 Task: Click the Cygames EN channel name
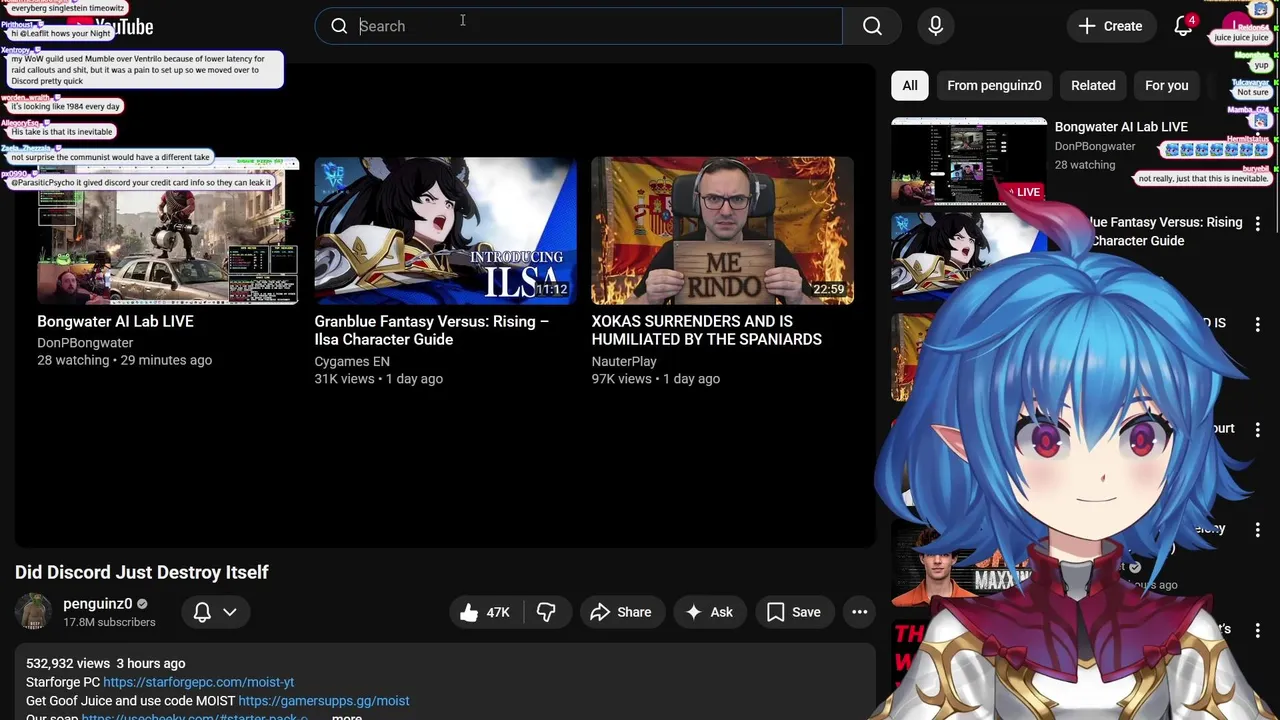(x=352, y=361)
